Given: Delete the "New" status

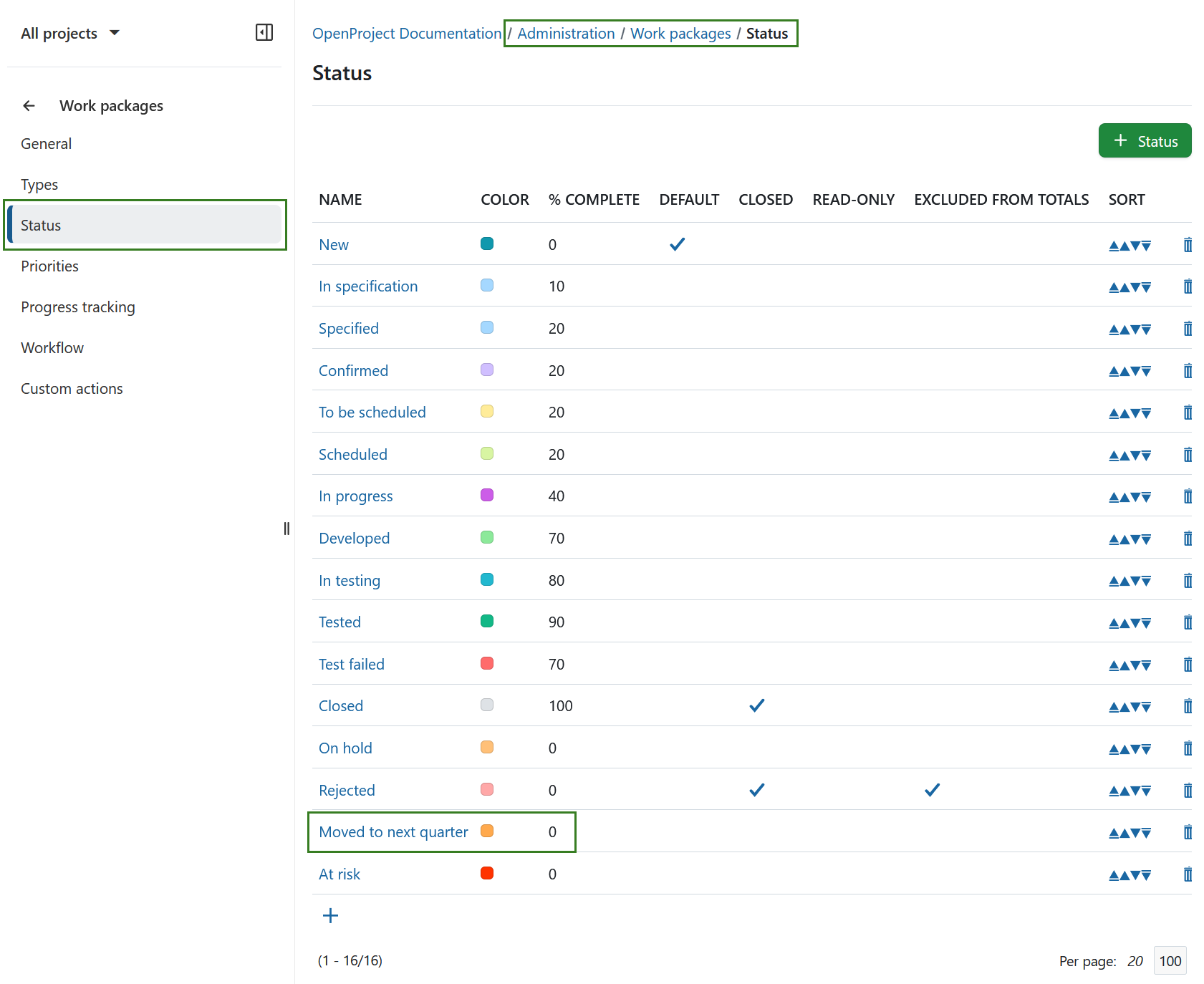Looking at the screenshot, I should (x=1188, y=244).
